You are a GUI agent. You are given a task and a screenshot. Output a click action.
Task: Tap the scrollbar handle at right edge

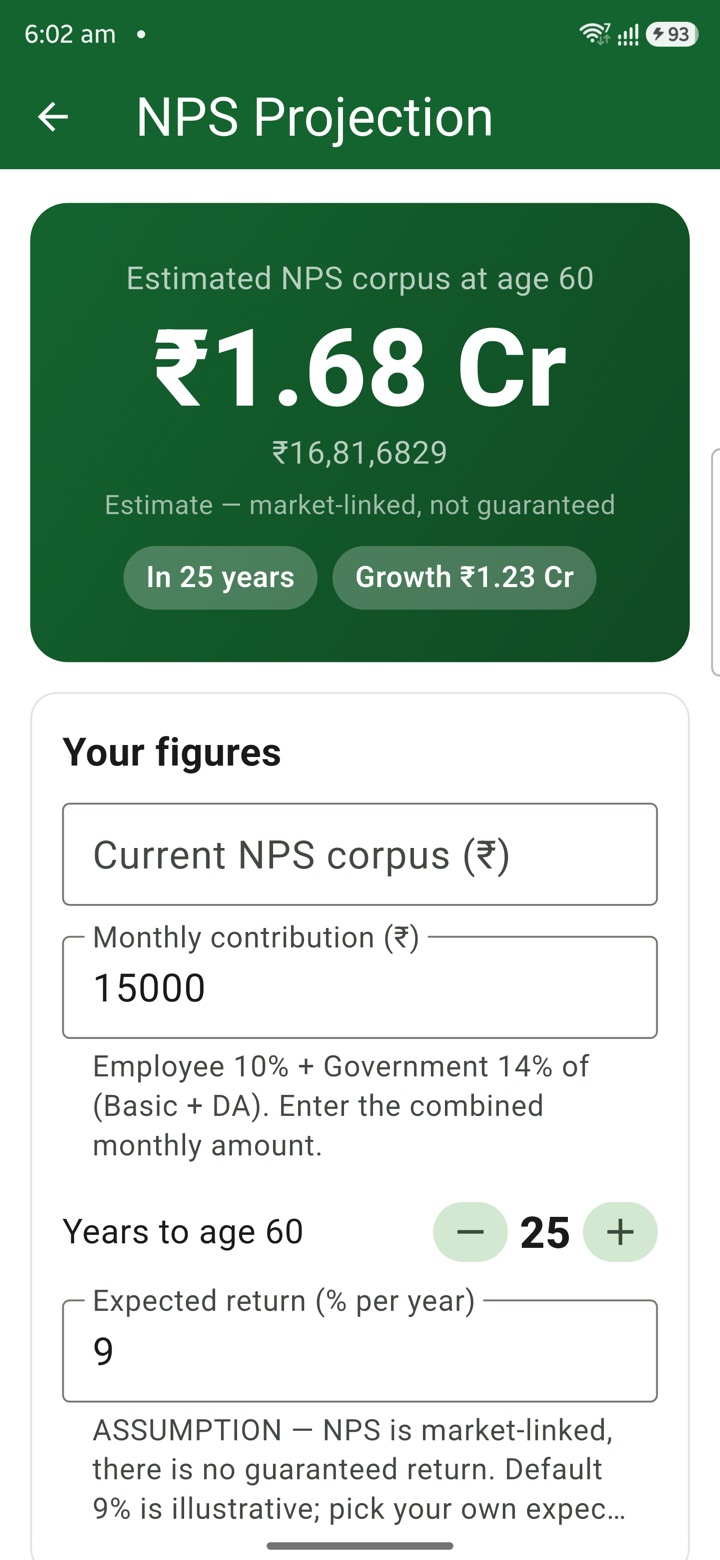[715, 561]
